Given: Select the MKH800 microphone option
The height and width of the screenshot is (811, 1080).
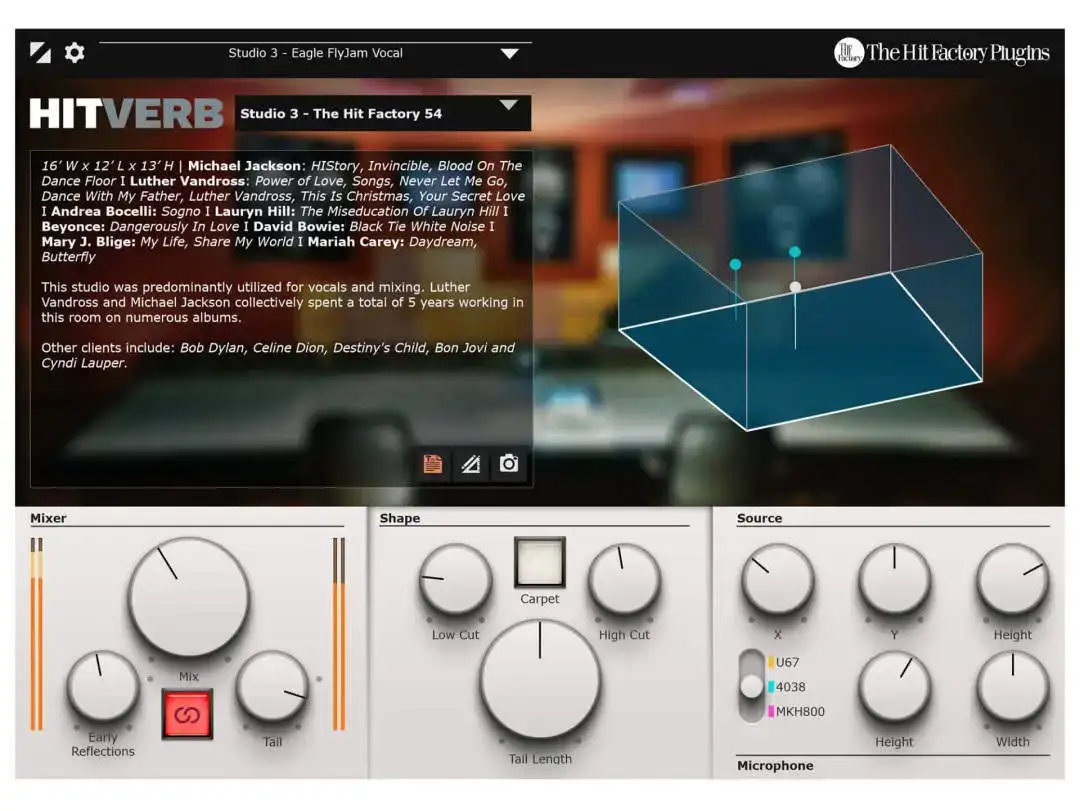Looking at the screenshot, I should coord(799,712).
